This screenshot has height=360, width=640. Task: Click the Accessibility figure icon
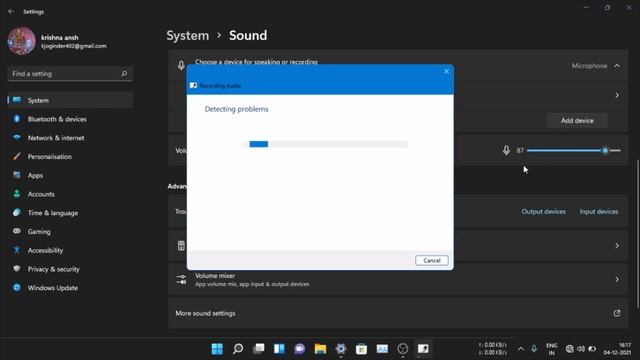pos(17,250)
